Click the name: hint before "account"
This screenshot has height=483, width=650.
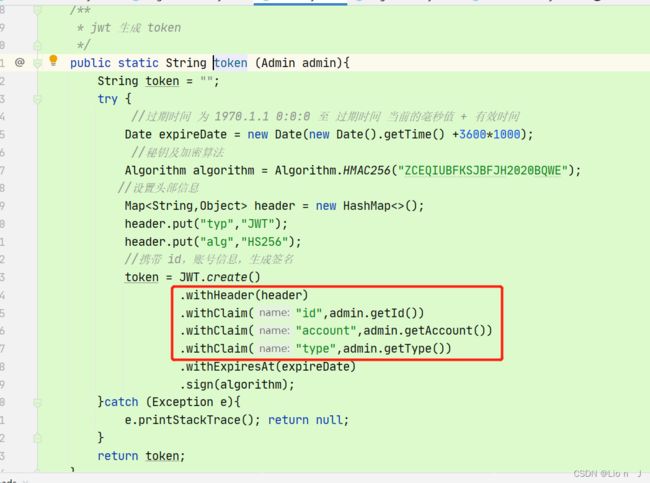pos(274,331)
